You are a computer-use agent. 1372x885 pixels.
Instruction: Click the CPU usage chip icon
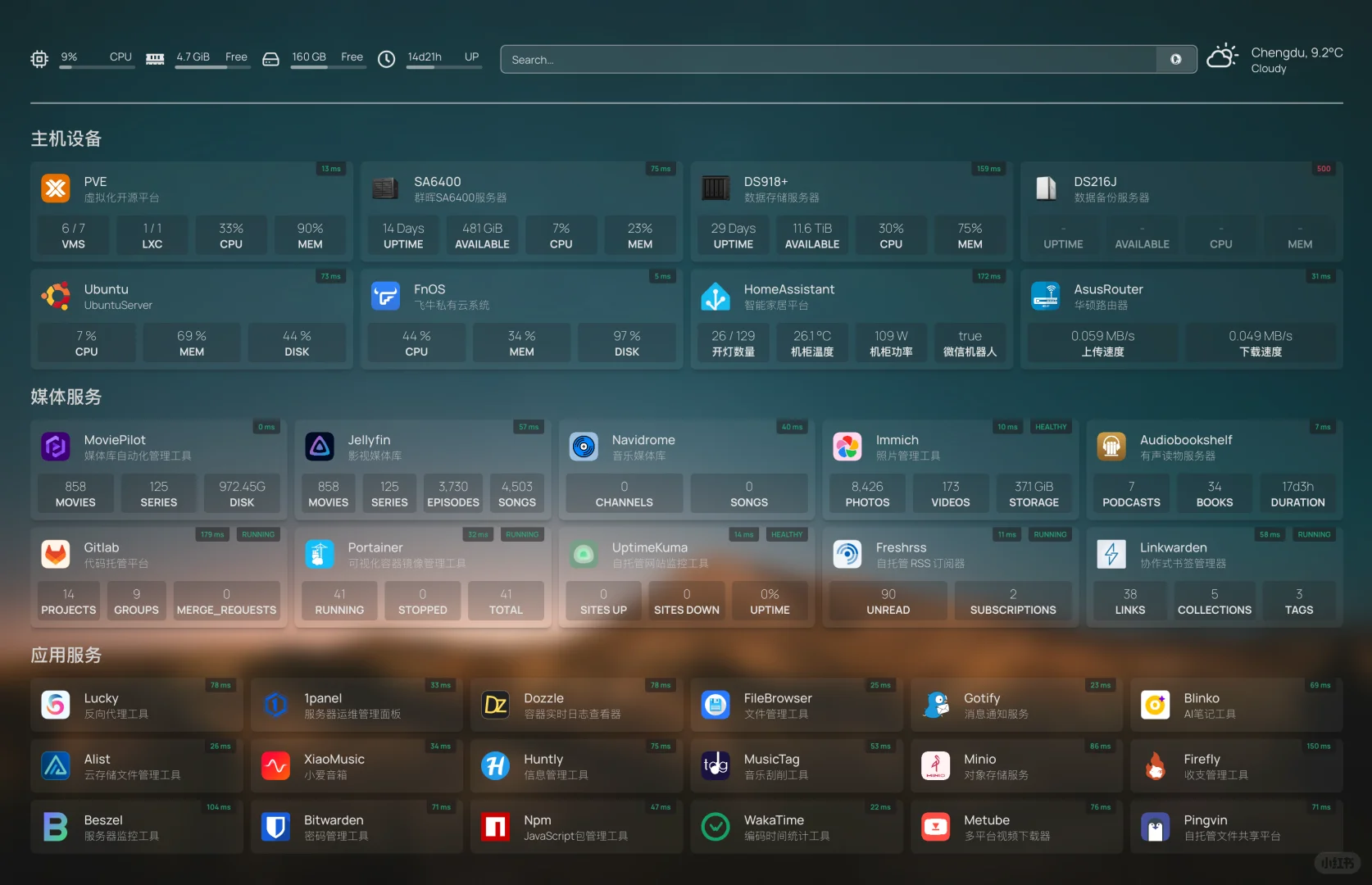pyautogui.click(x=39, y=59)
